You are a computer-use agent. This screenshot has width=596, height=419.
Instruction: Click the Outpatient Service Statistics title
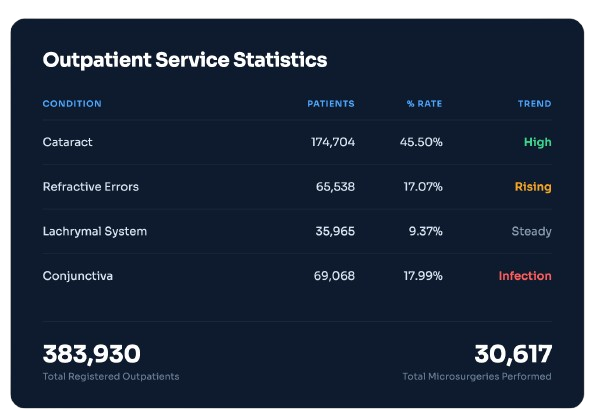185,60
